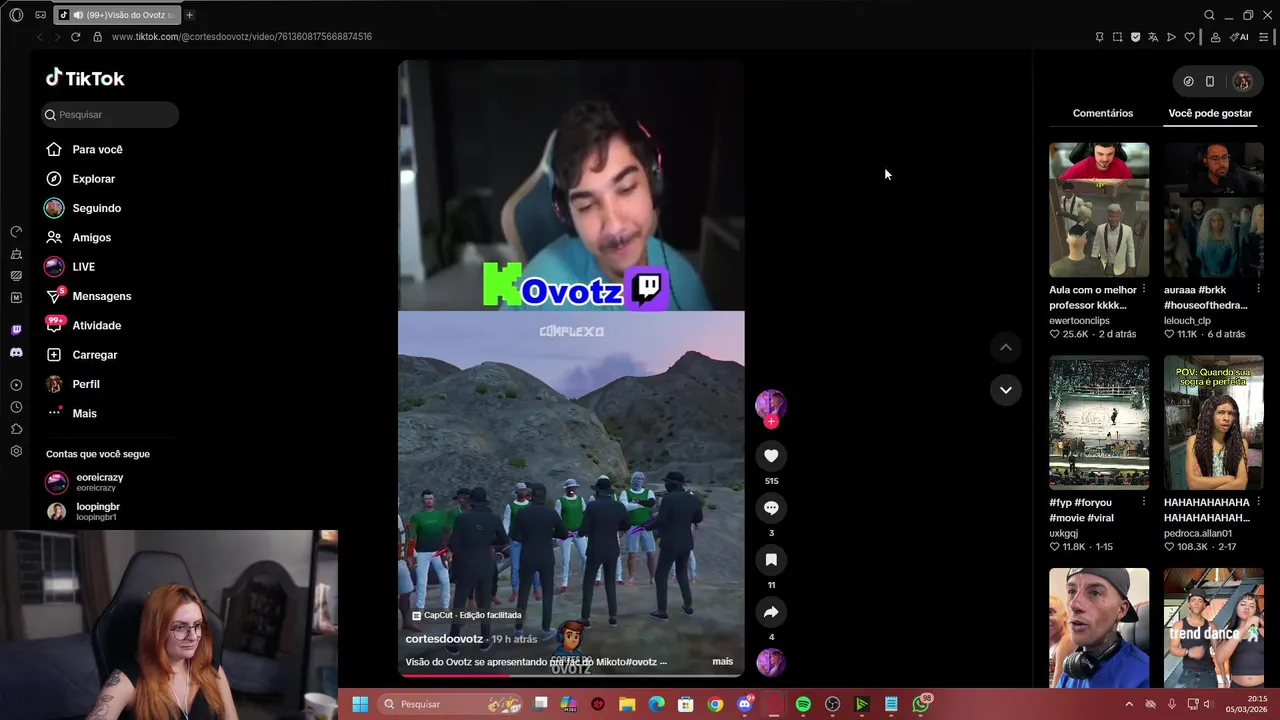Open the ewertoonclips channel link

click(x=1079, y=321)
